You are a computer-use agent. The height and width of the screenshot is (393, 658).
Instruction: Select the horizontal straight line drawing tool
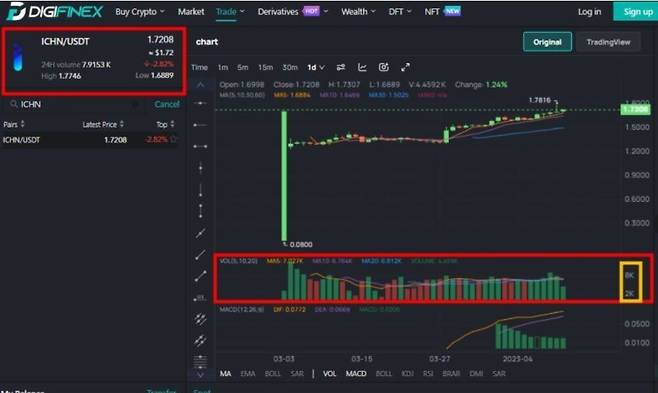[x=200, y=103]
